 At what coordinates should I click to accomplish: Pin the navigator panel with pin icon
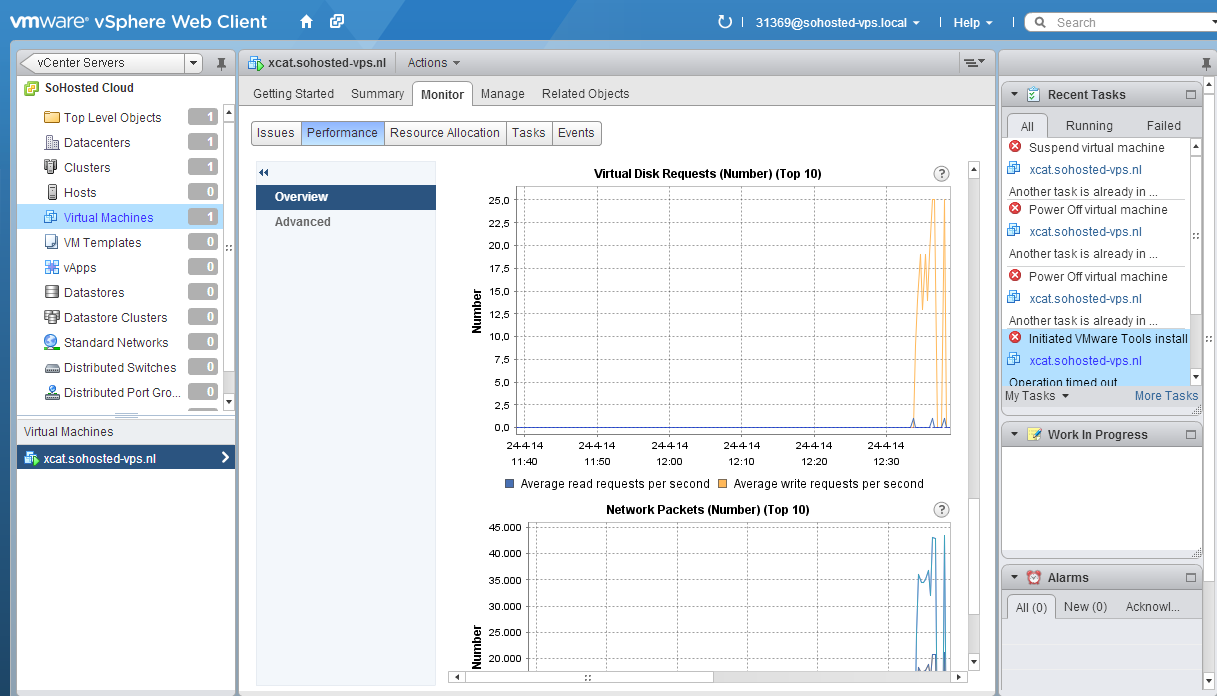pos(221,64)
